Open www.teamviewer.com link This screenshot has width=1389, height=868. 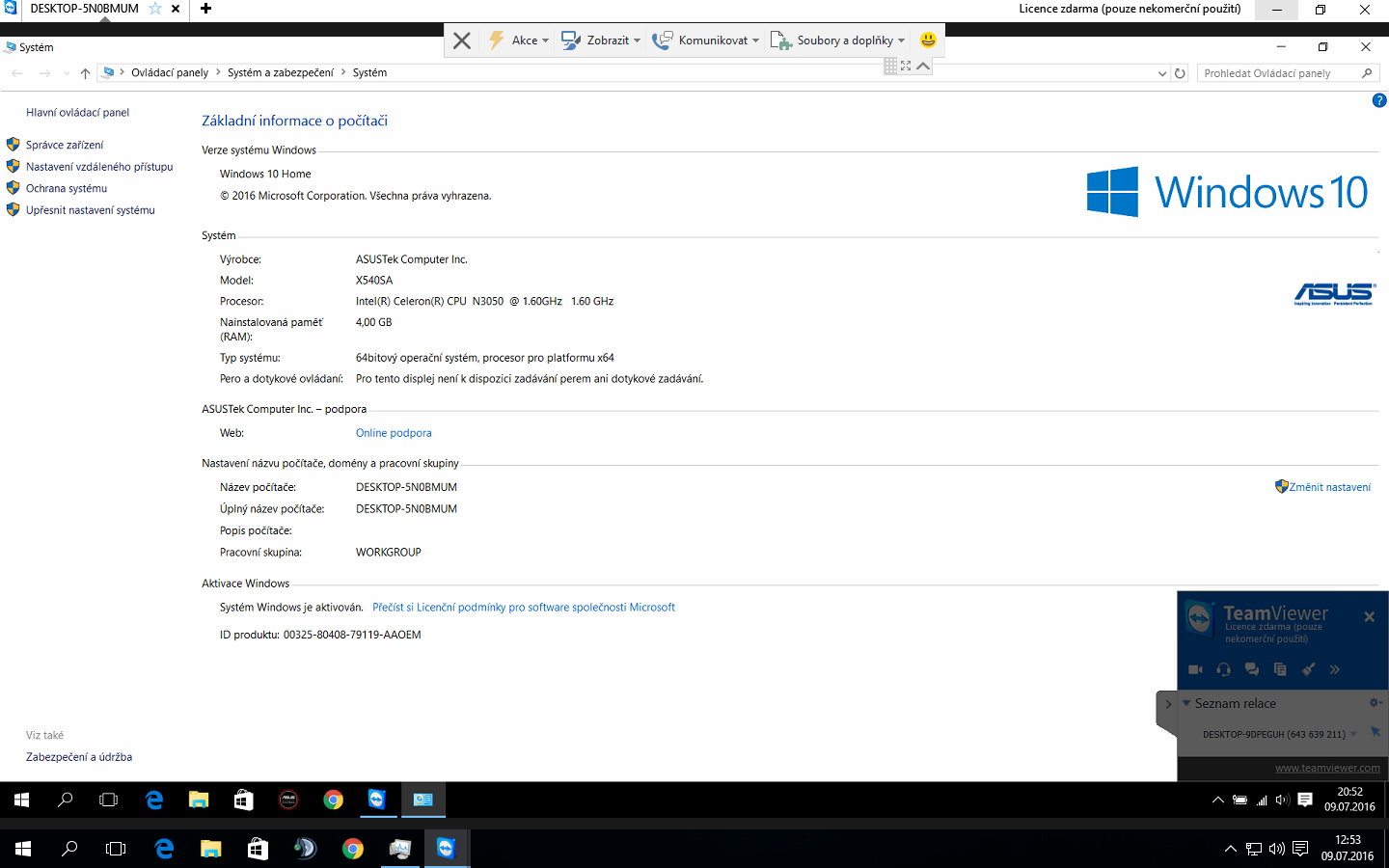point(1327,769)
